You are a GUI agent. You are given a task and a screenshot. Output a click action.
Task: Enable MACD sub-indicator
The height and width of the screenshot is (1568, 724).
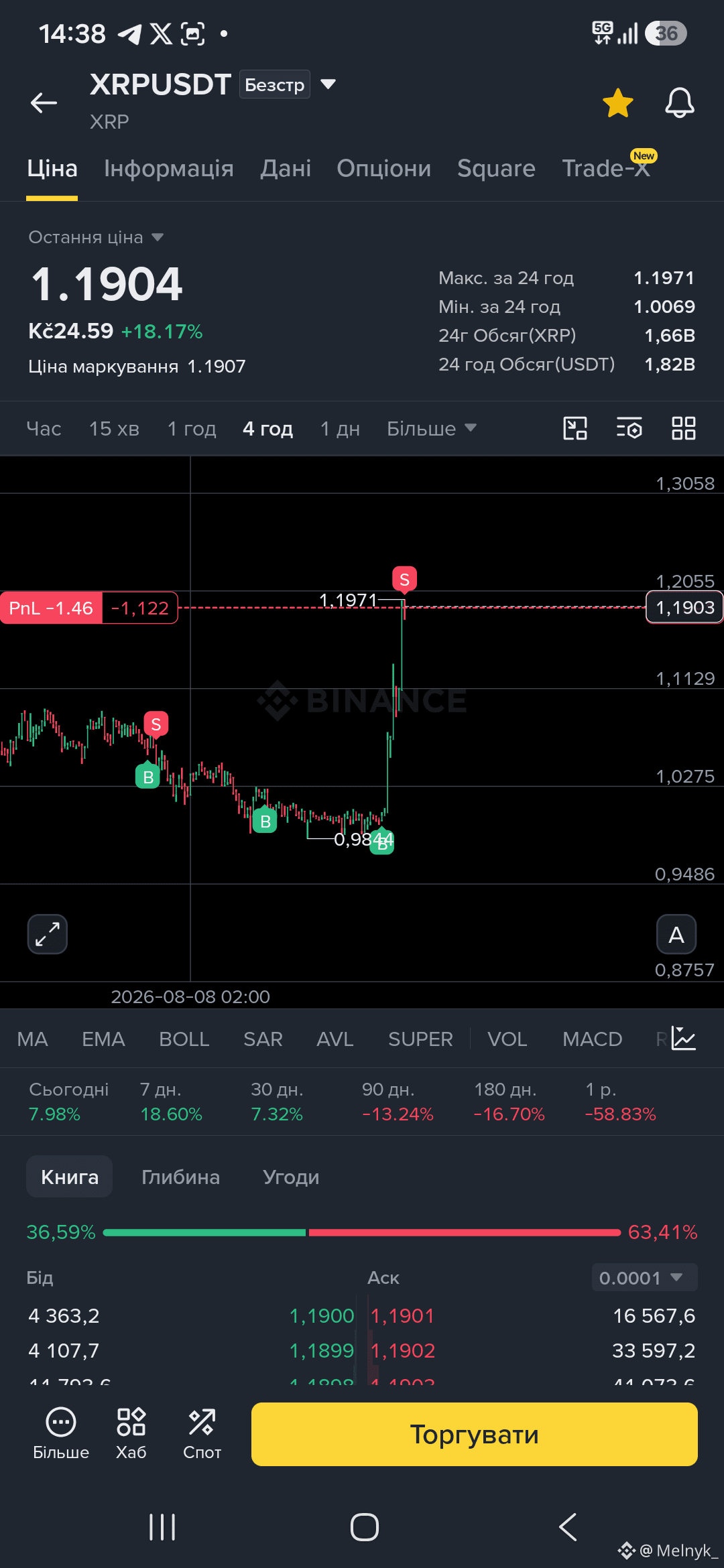point(593,1039)
